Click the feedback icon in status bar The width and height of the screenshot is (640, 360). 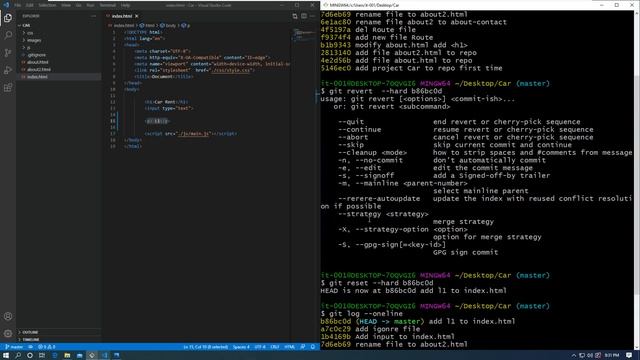tap(303, 347)
